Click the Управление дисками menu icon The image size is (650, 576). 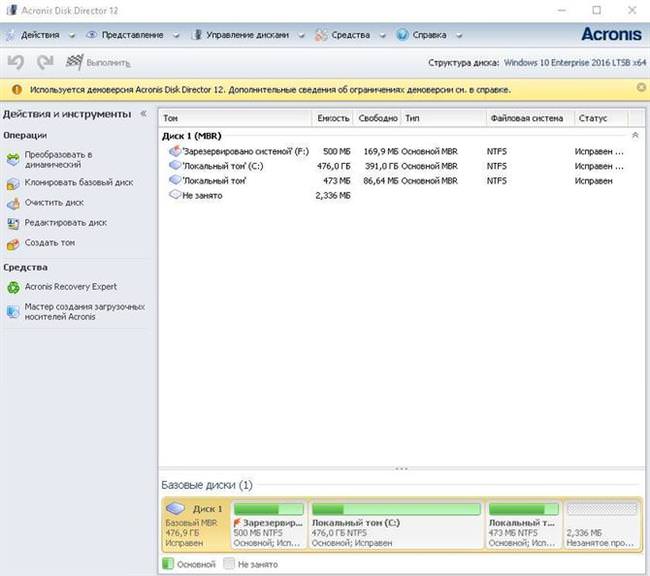197,35
